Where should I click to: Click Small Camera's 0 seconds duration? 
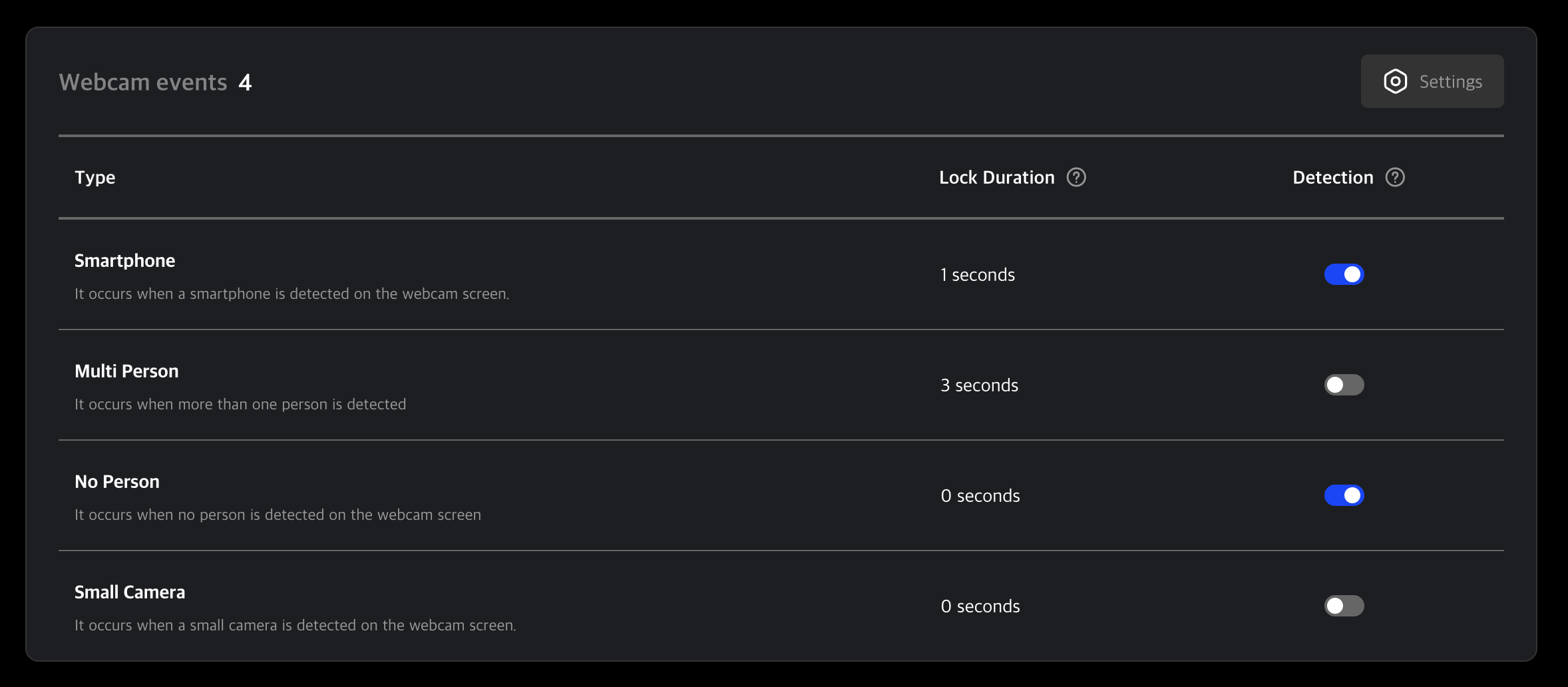(980, 606)
